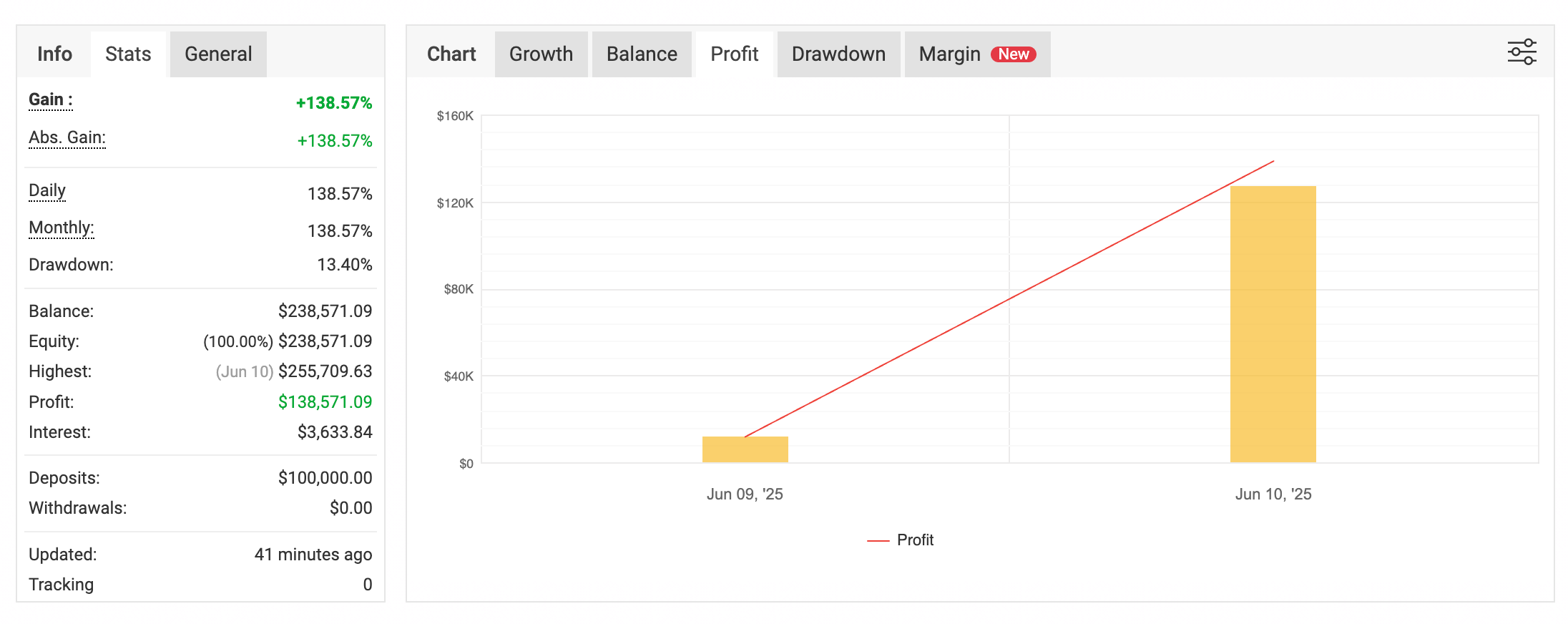Click the green Profit amount value
This screenshot has height=624, width=1568.
325,402
